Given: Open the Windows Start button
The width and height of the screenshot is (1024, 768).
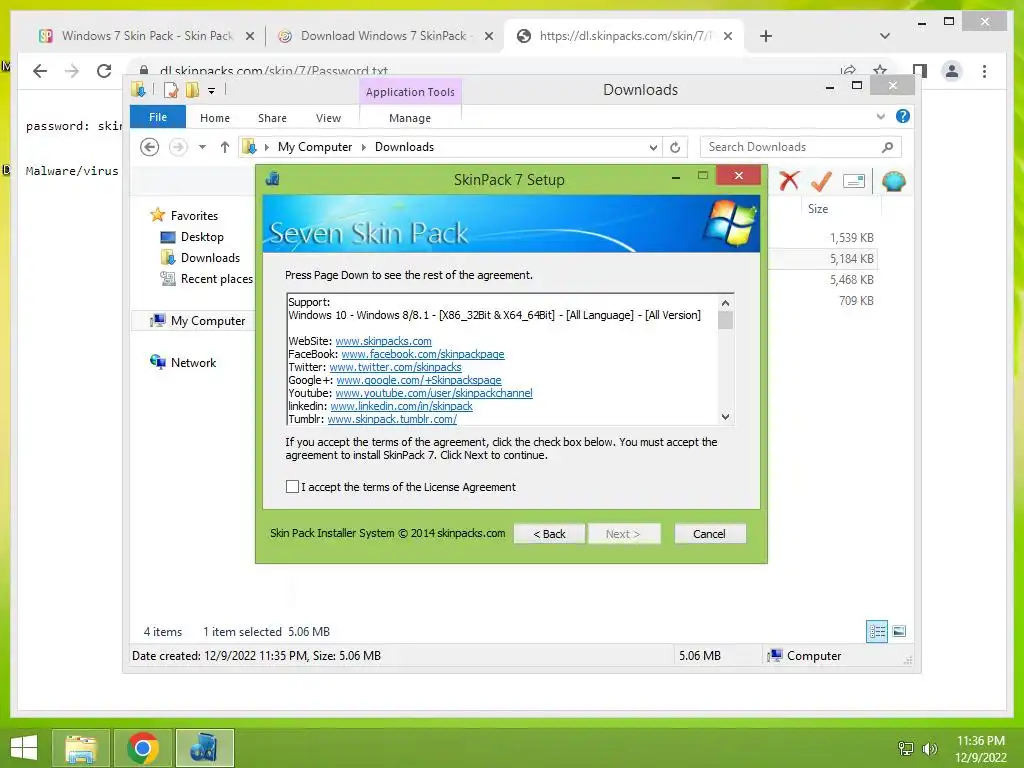Looking at the screenshot, I should tap(24, 748).
